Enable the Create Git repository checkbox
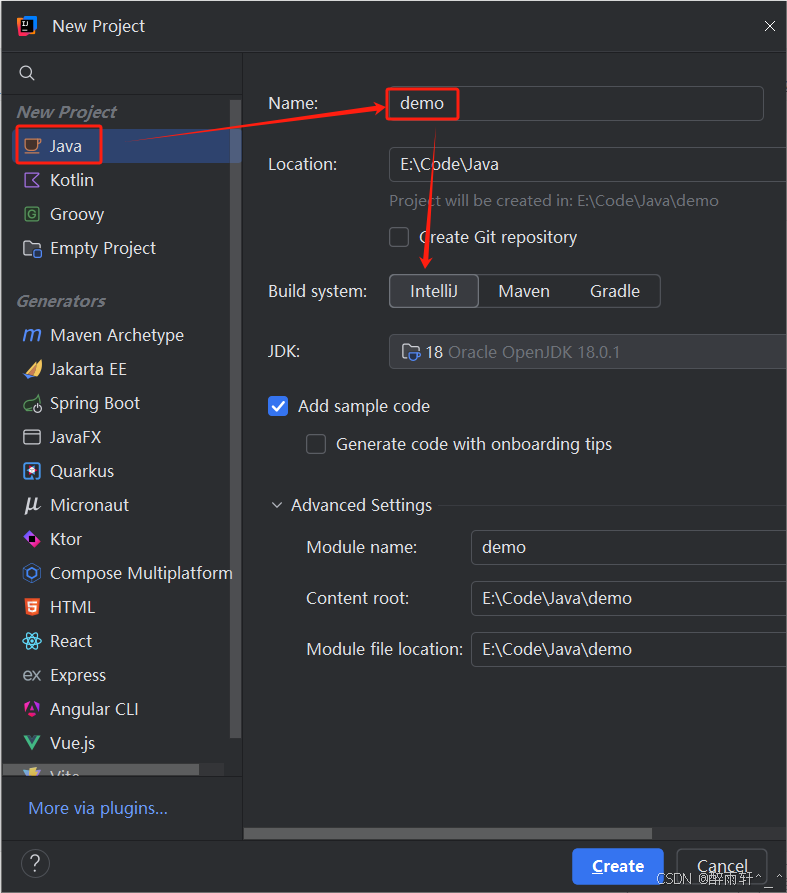Viewport: 787px width, 893px height. coord(399,237)
